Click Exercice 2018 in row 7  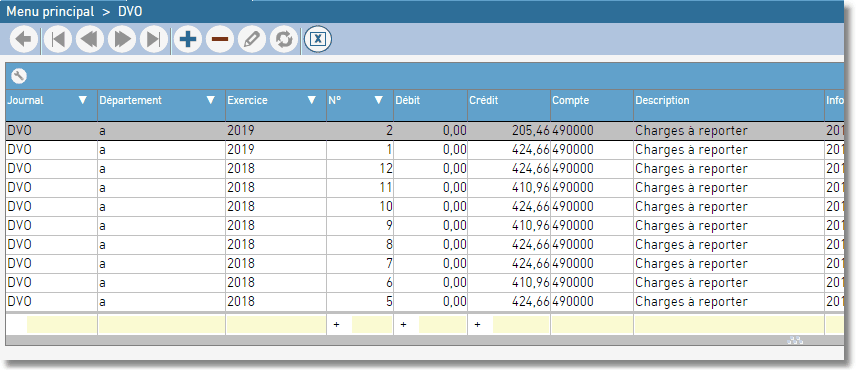(241, 264)
